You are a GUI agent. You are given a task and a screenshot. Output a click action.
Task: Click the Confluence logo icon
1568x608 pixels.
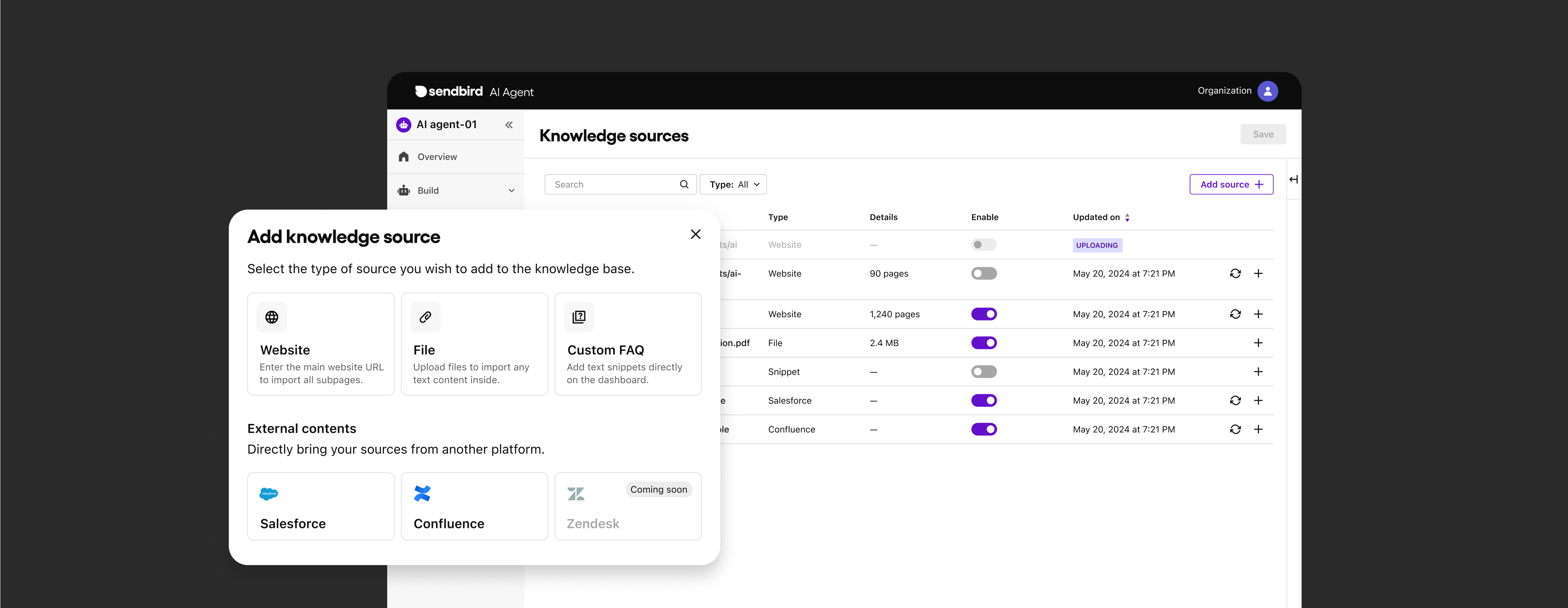(422, 493)
